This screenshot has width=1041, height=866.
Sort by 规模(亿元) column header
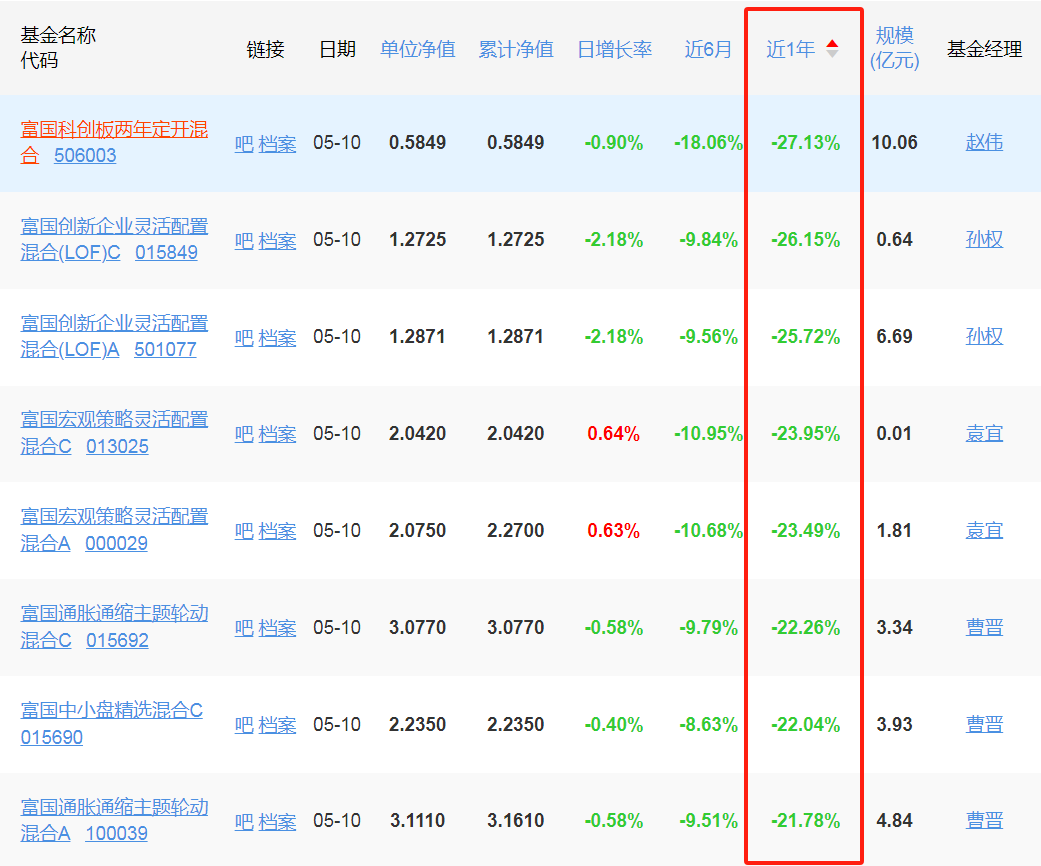click(x=894, y=48)
